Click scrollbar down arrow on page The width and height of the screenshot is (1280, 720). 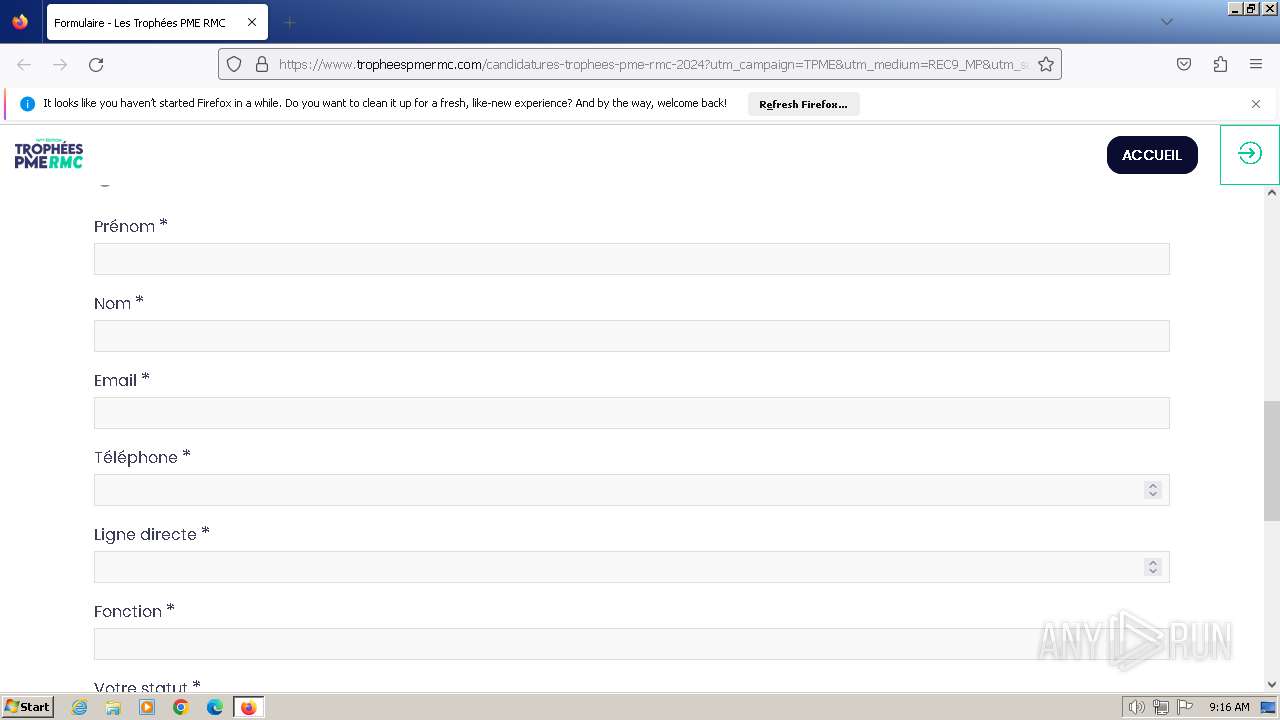(x=1271, y=685)
